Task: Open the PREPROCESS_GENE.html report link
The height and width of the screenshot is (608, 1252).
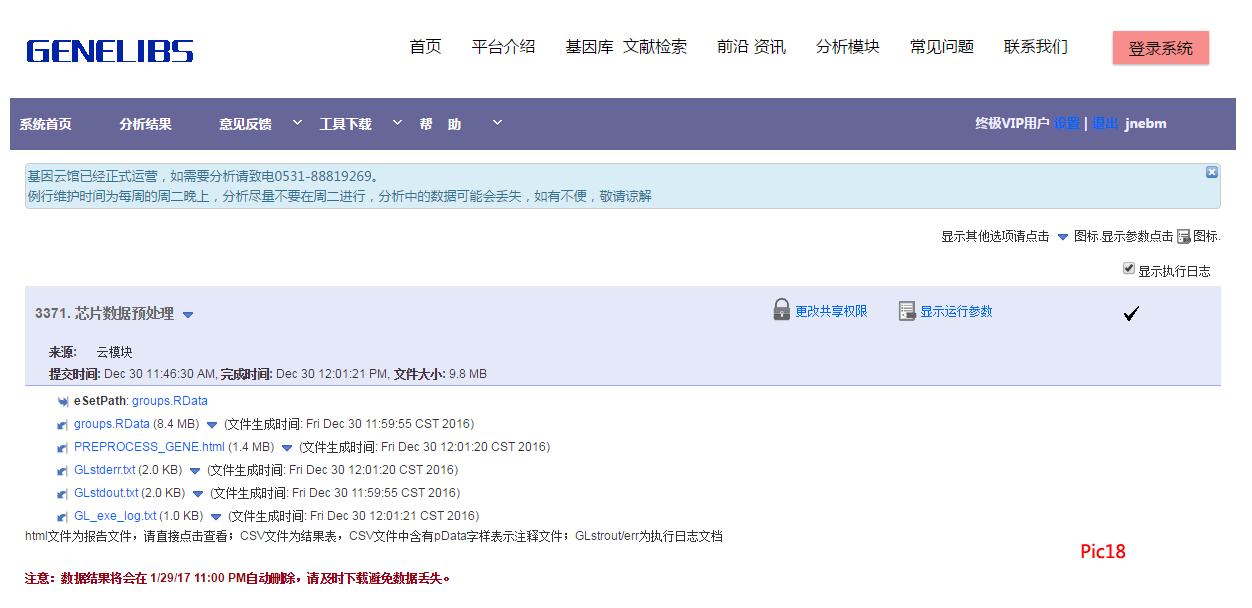Action: click(149, 447)
